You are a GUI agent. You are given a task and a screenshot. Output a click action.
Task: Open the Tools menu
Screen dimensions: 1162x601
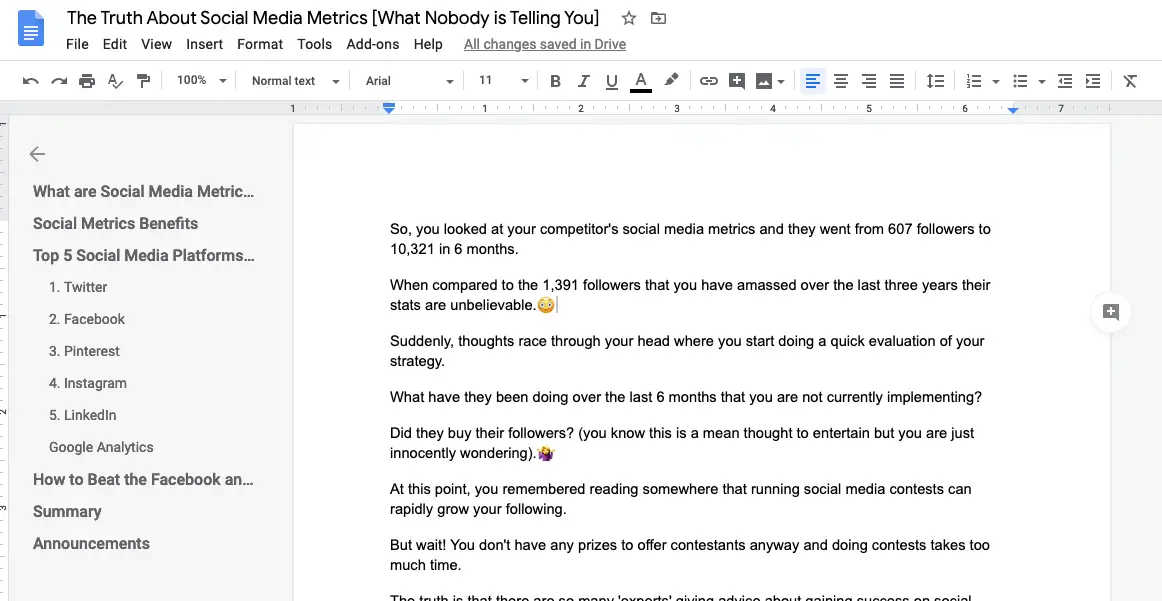[315, 44]
